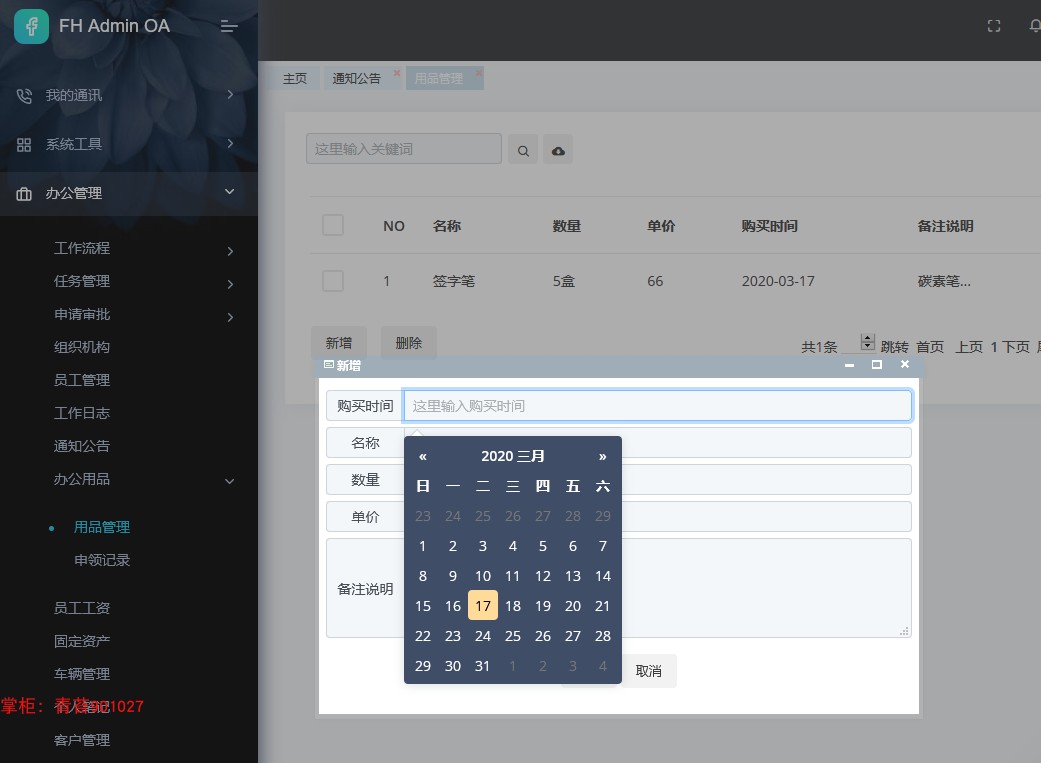1041x763 pixels.
Task: Click the FH Admin OA logo icon
Action: [x=31, y=26]
